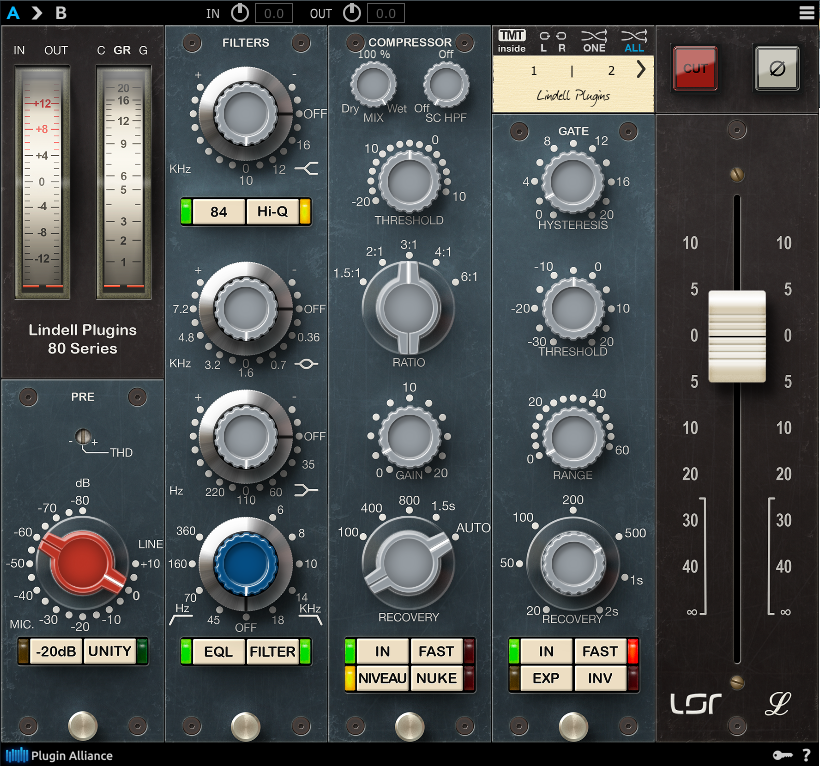
Task: Click the Plugin Alliance logo
Action: click(x=59, y=756)
